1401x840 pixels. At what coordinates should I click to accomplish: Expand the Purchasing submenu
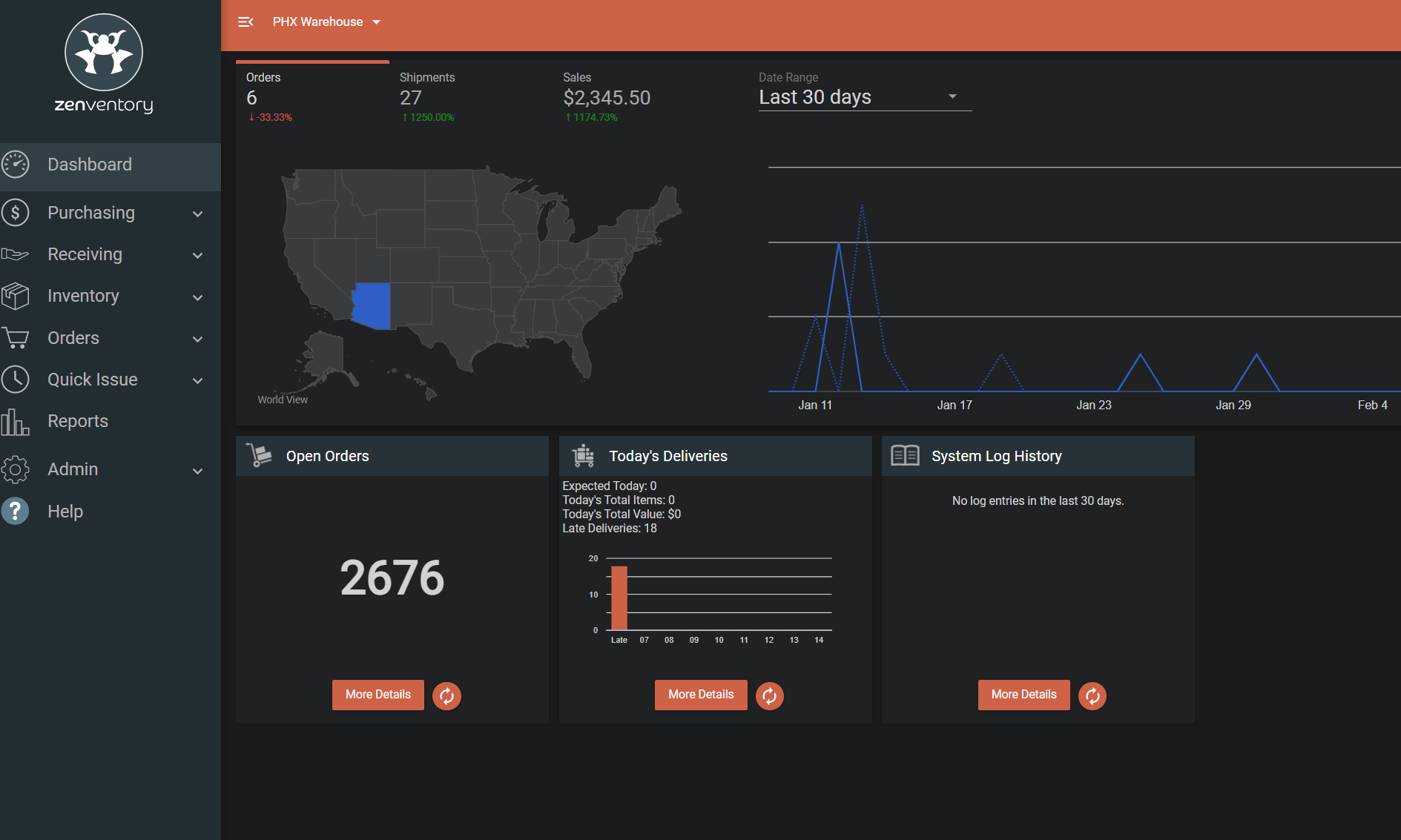pyautogui.click(x=197, y=213)
